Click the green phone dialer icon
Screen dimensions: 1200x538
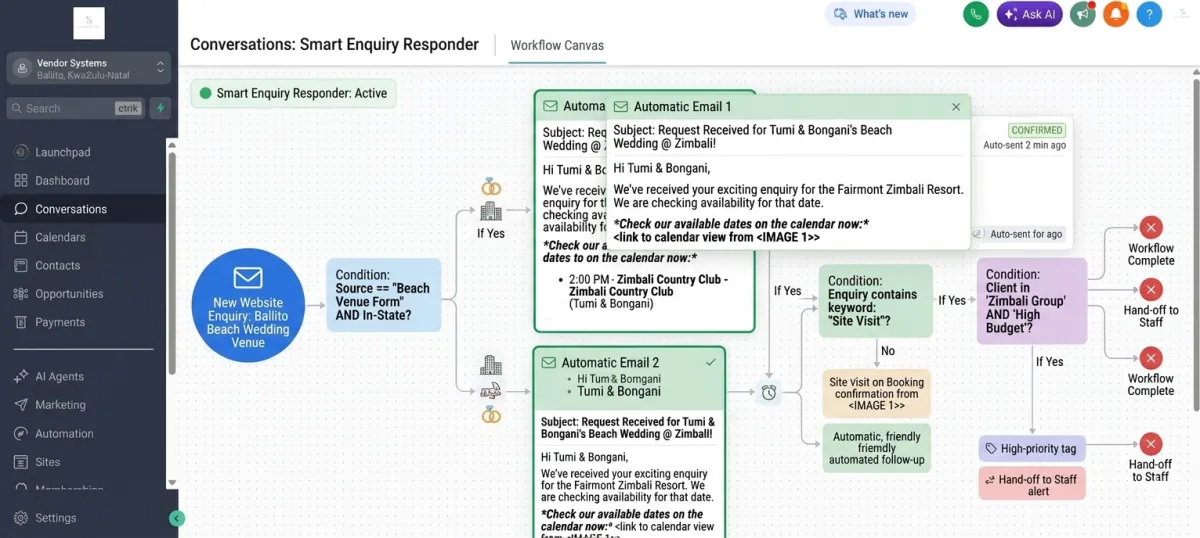[x=976, y=14]
